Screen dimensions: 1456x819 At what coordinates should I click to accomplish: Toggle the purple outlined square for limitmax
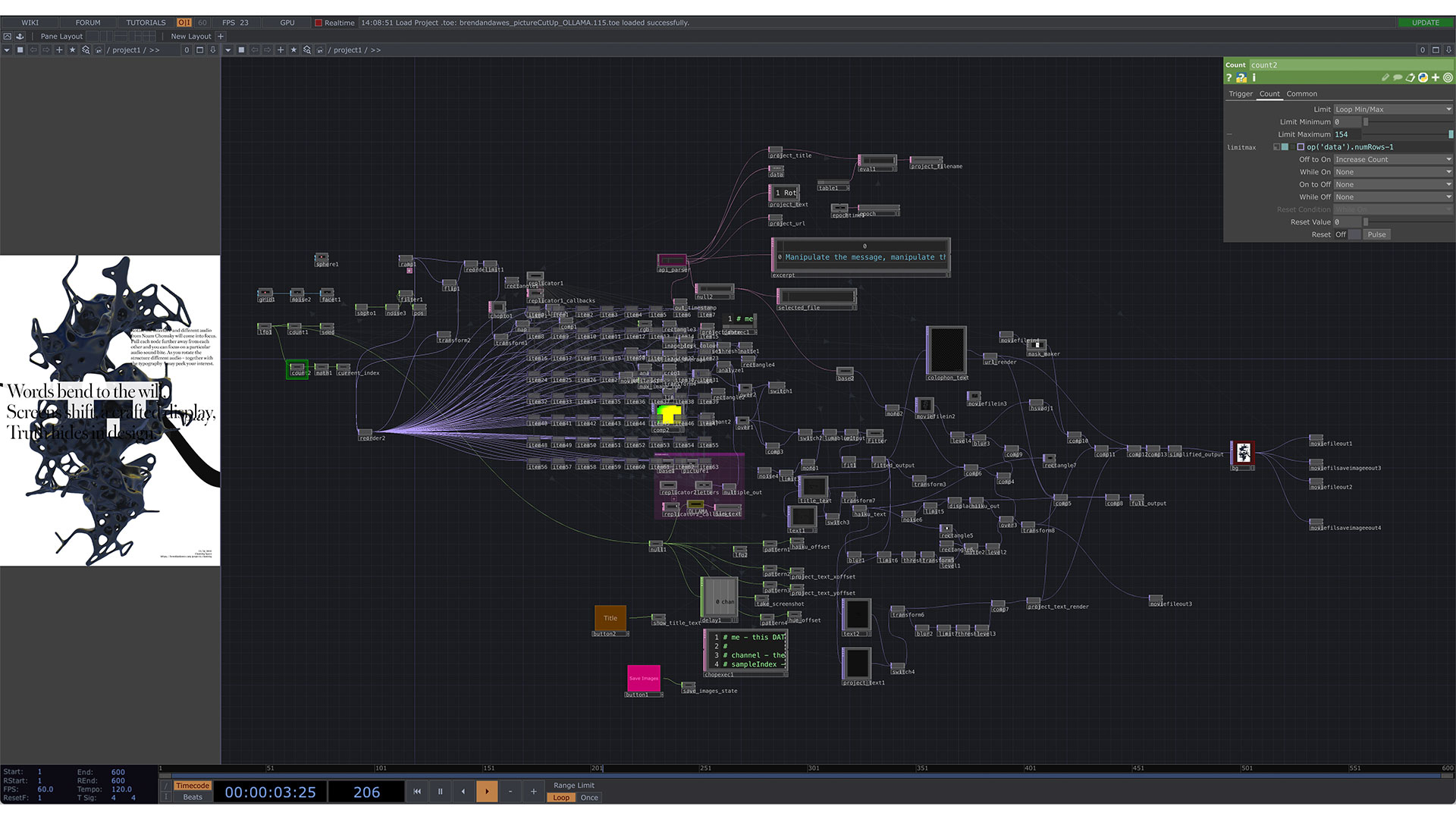tap(1301, 147)
